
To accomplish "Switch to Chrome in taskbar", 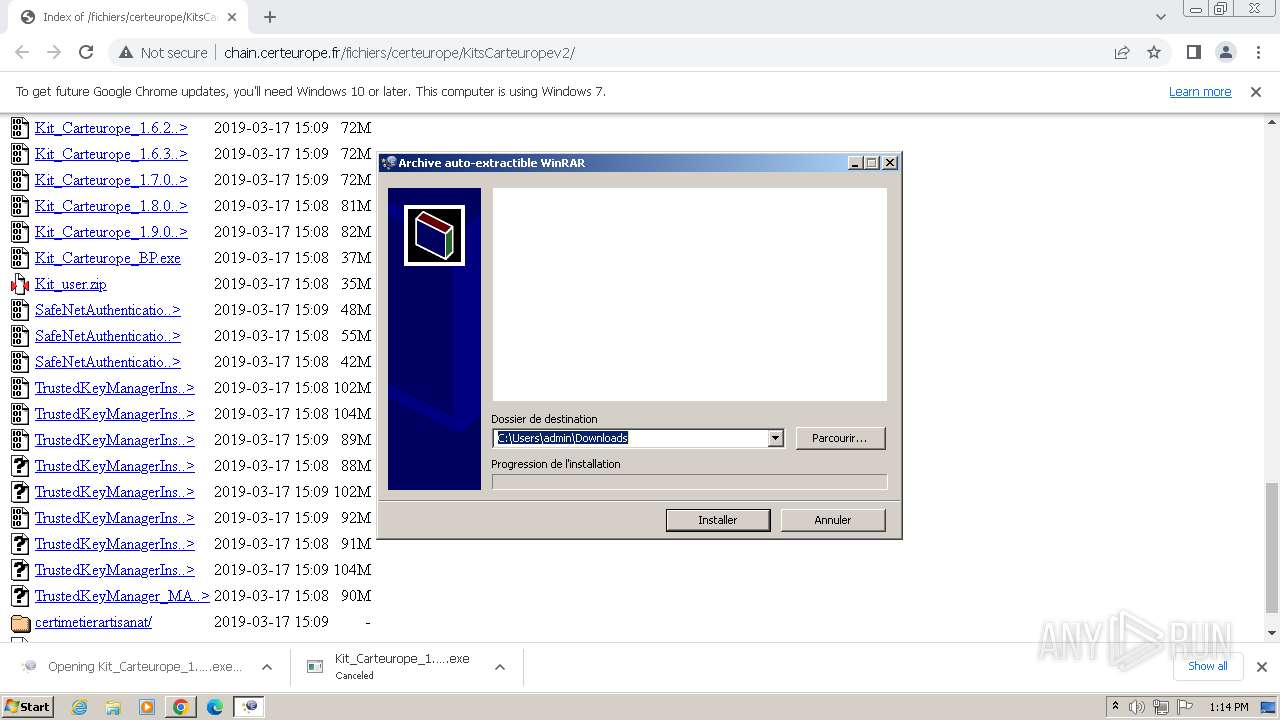I will coord(181,707).
